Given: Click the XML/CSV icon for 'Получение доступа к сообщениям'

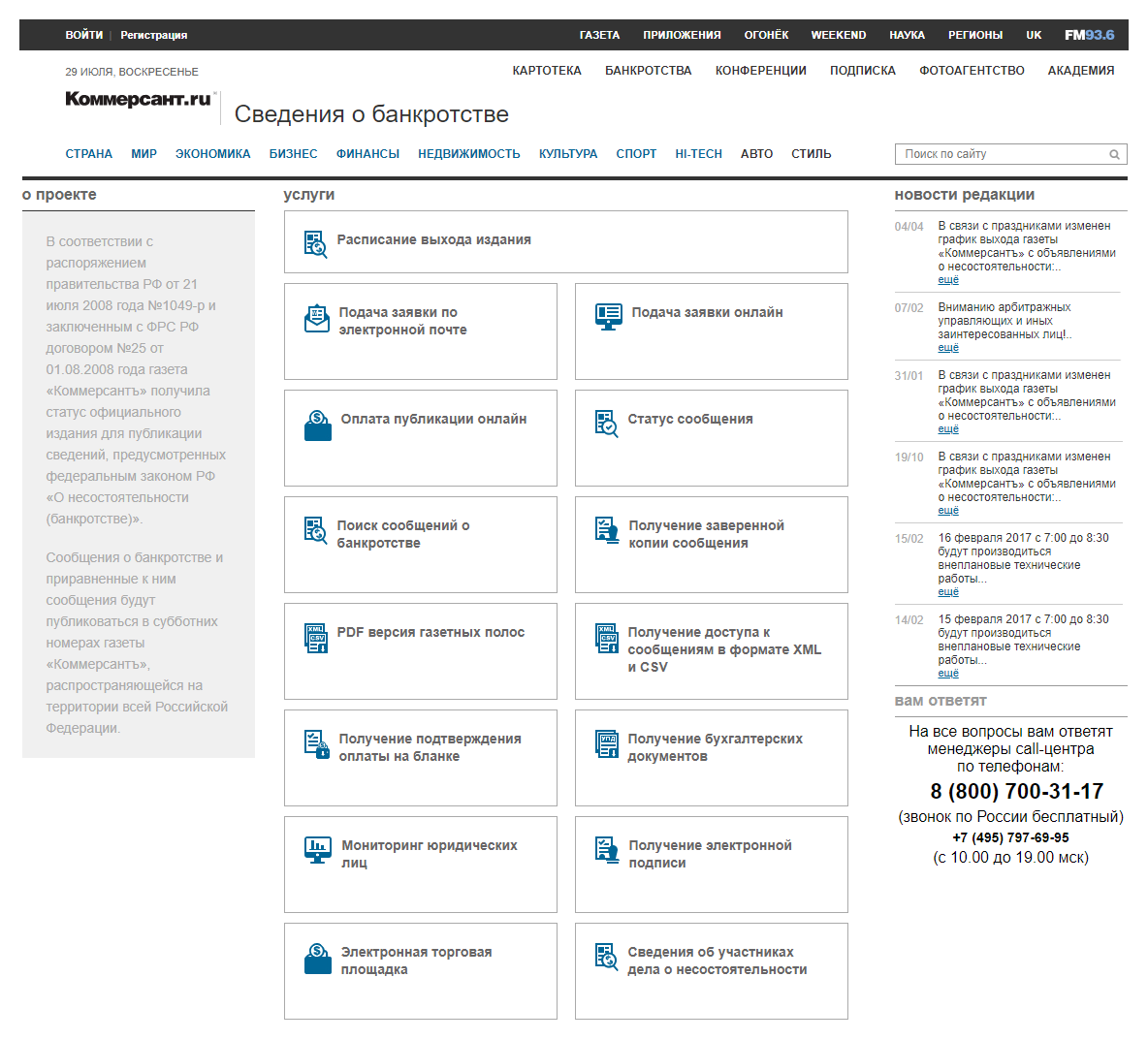Looking at the screenshot, I should click(x=607, y=638).
